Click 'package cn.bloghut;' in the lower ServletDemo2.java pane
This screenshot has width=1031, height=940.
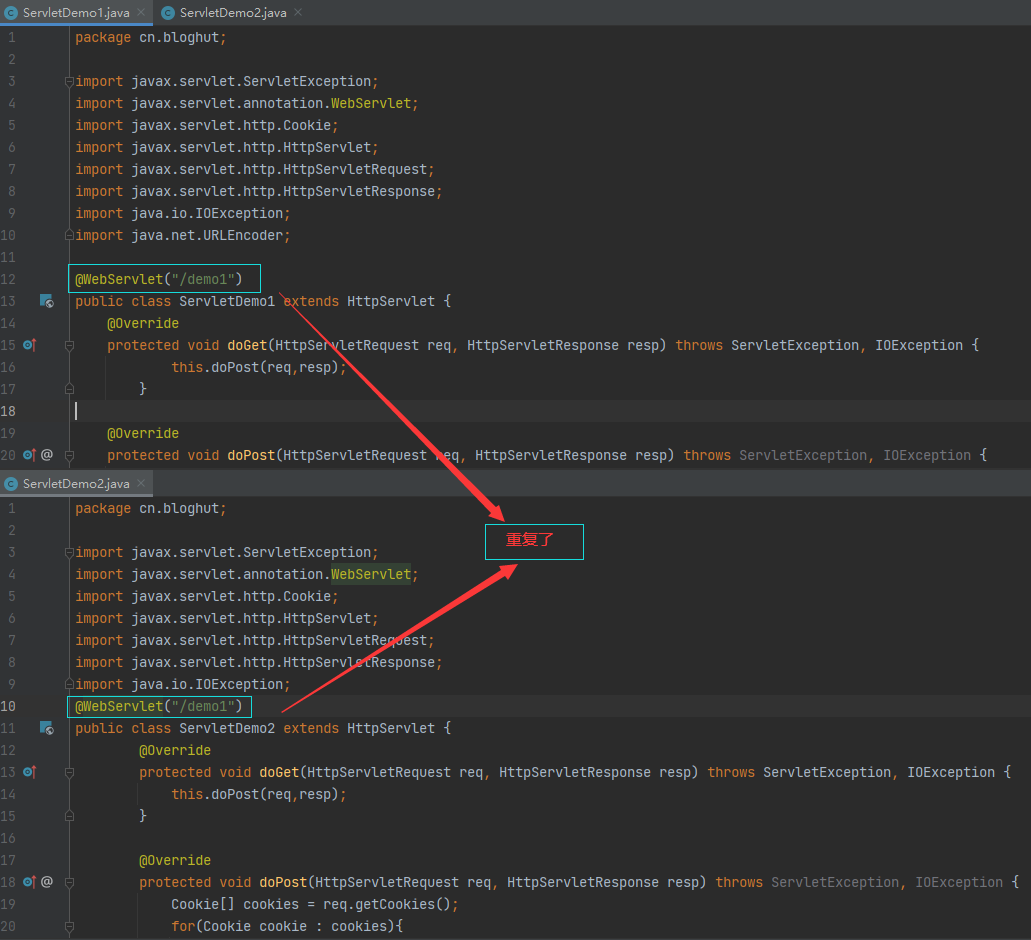point(151,509)
